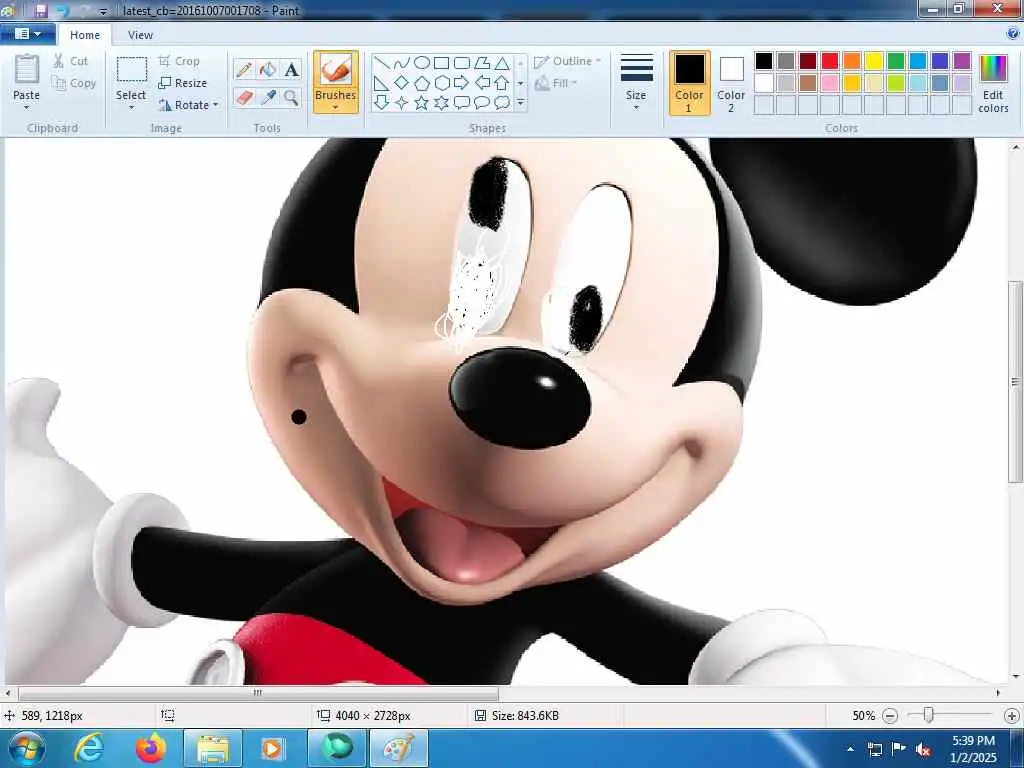
Task: Open Edit colors dialog
Action: [x=993, y=83]
